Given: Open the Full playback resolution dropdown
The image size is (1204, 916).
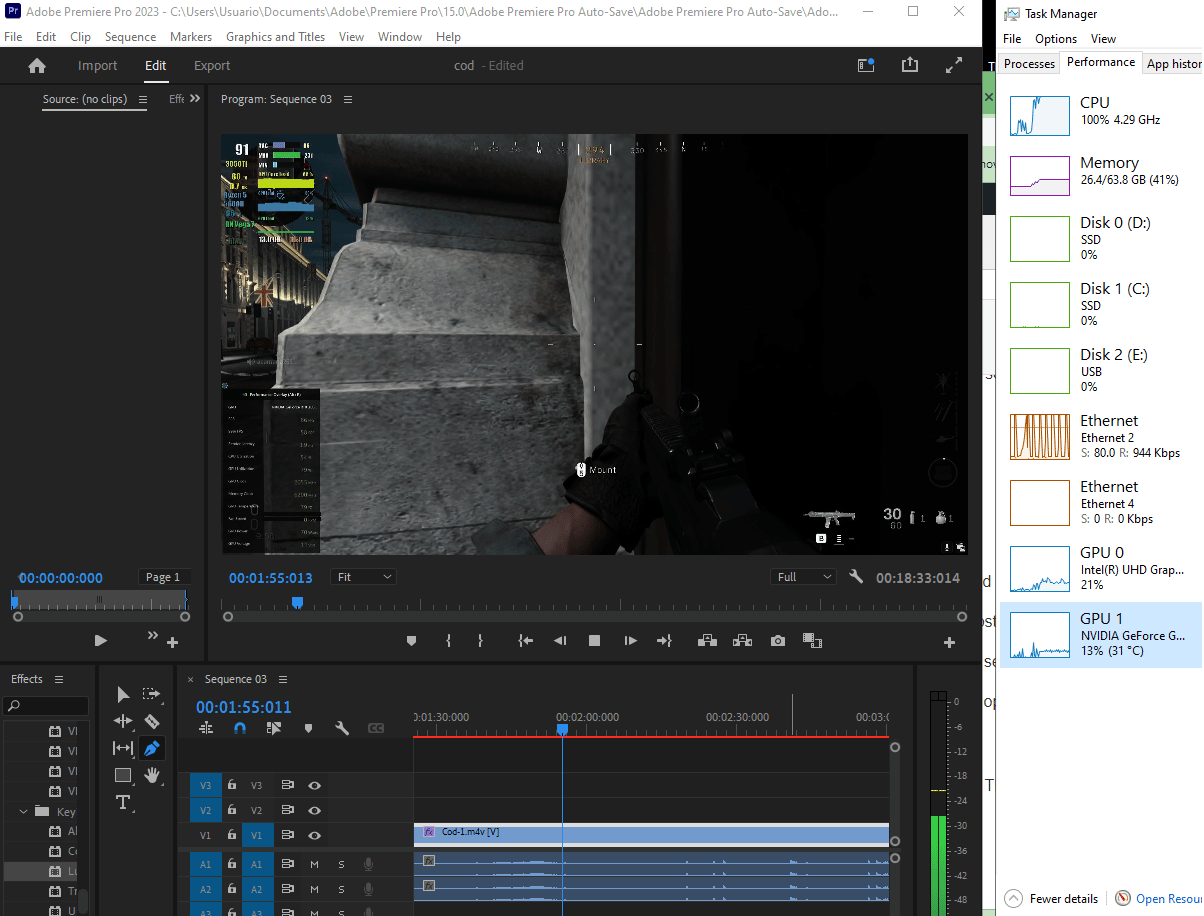Looking at the screenshot, I should point(803,576).
